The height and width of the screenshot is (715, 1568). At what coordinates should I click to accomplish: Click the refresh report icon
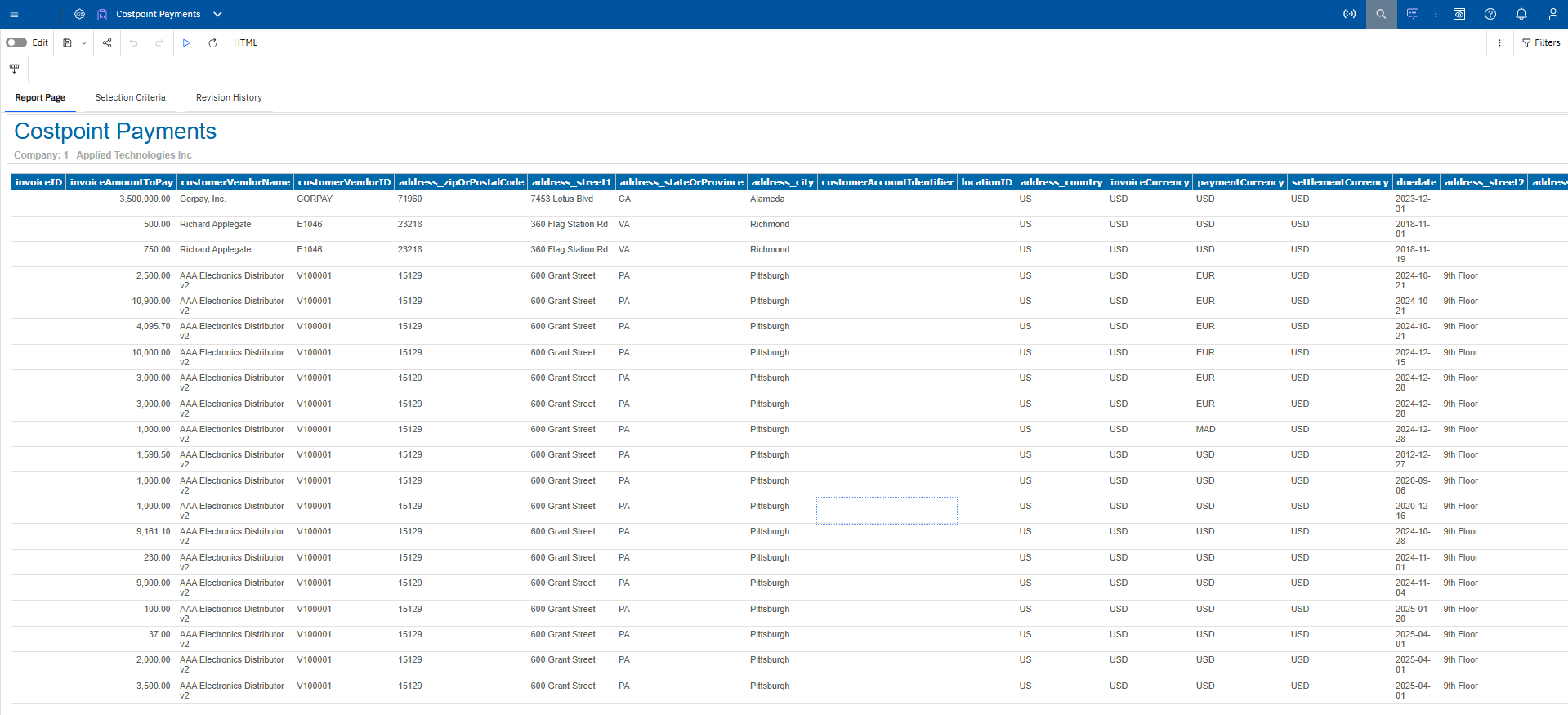(212, 42)
